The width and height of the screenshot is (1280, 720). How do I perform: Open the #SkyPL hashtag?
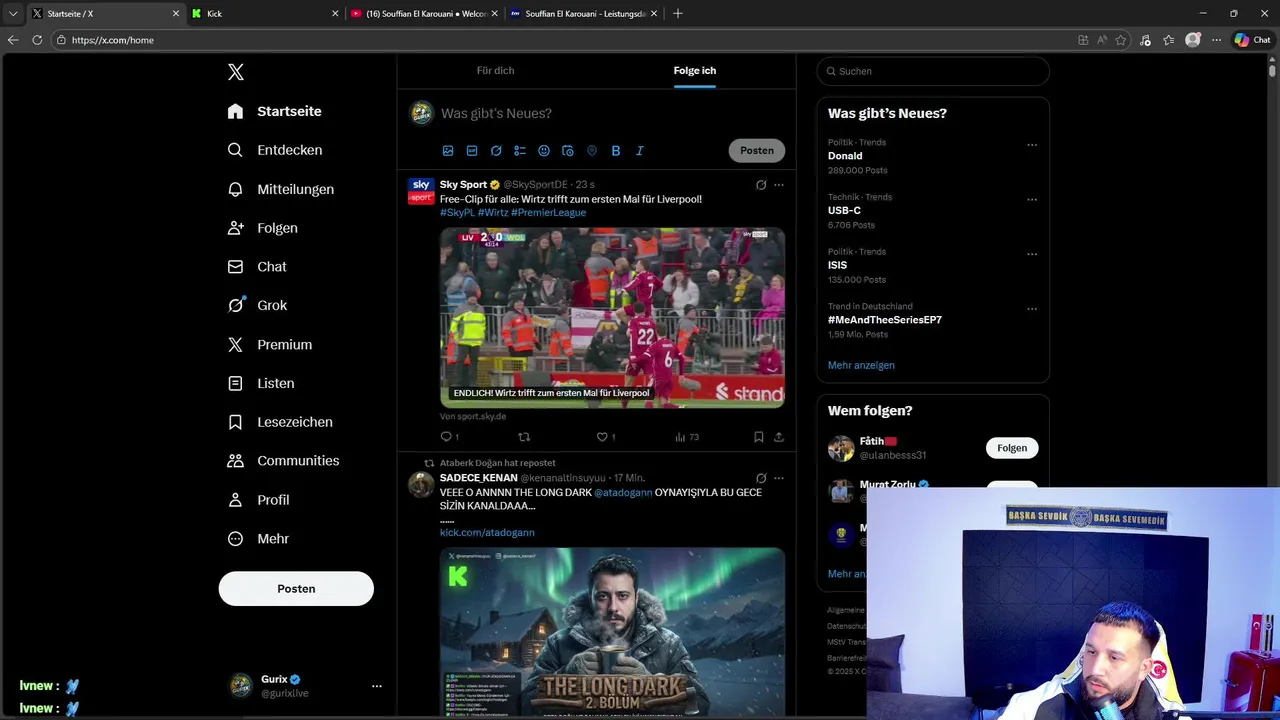457,212
